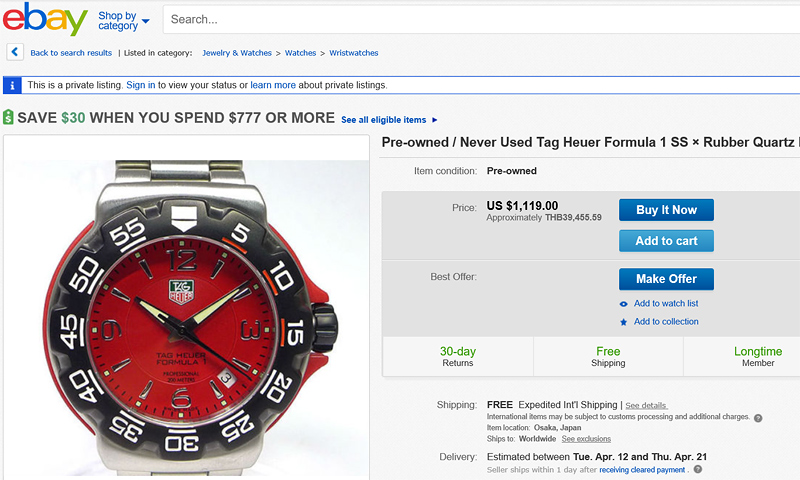The image size is (800, 480).
Task: Click the green savings tag icon
Action: [x=8, y=118]
